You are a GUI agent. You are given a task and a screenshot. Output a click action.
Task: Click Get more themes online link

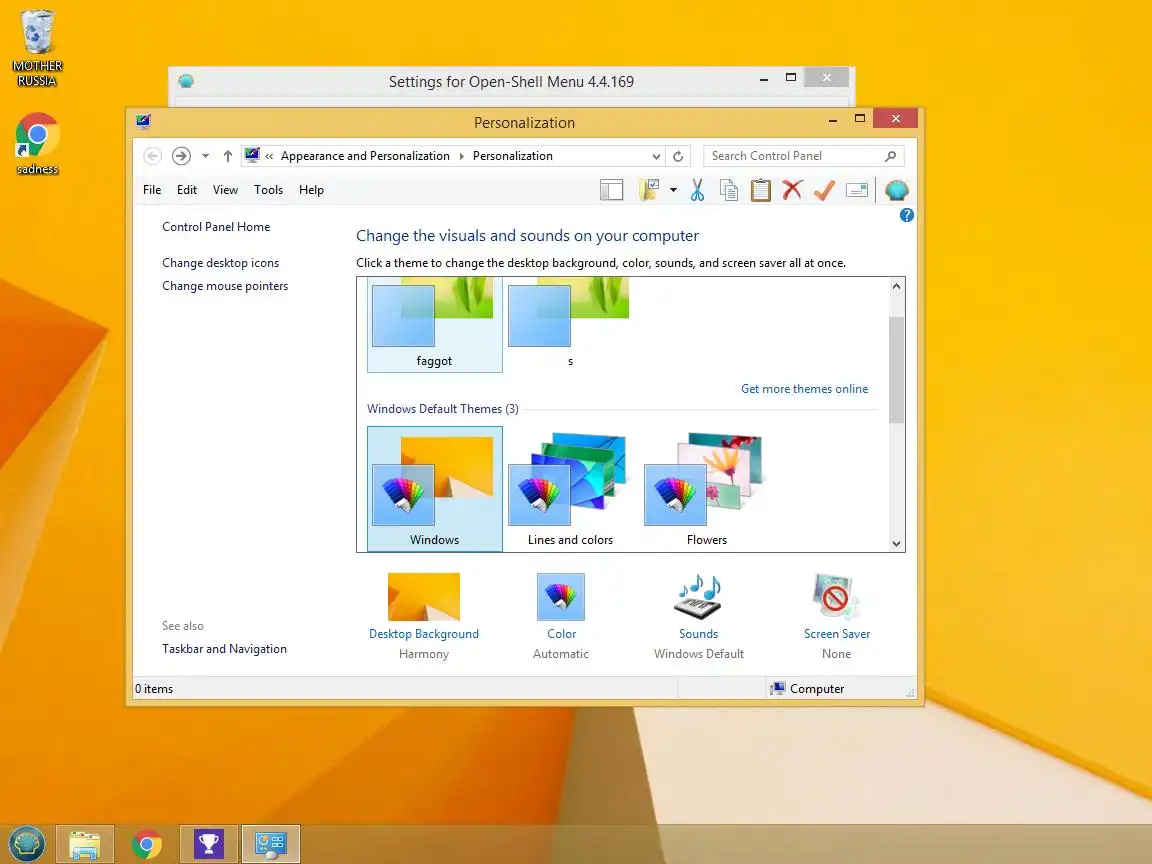[x=804, y=389]
